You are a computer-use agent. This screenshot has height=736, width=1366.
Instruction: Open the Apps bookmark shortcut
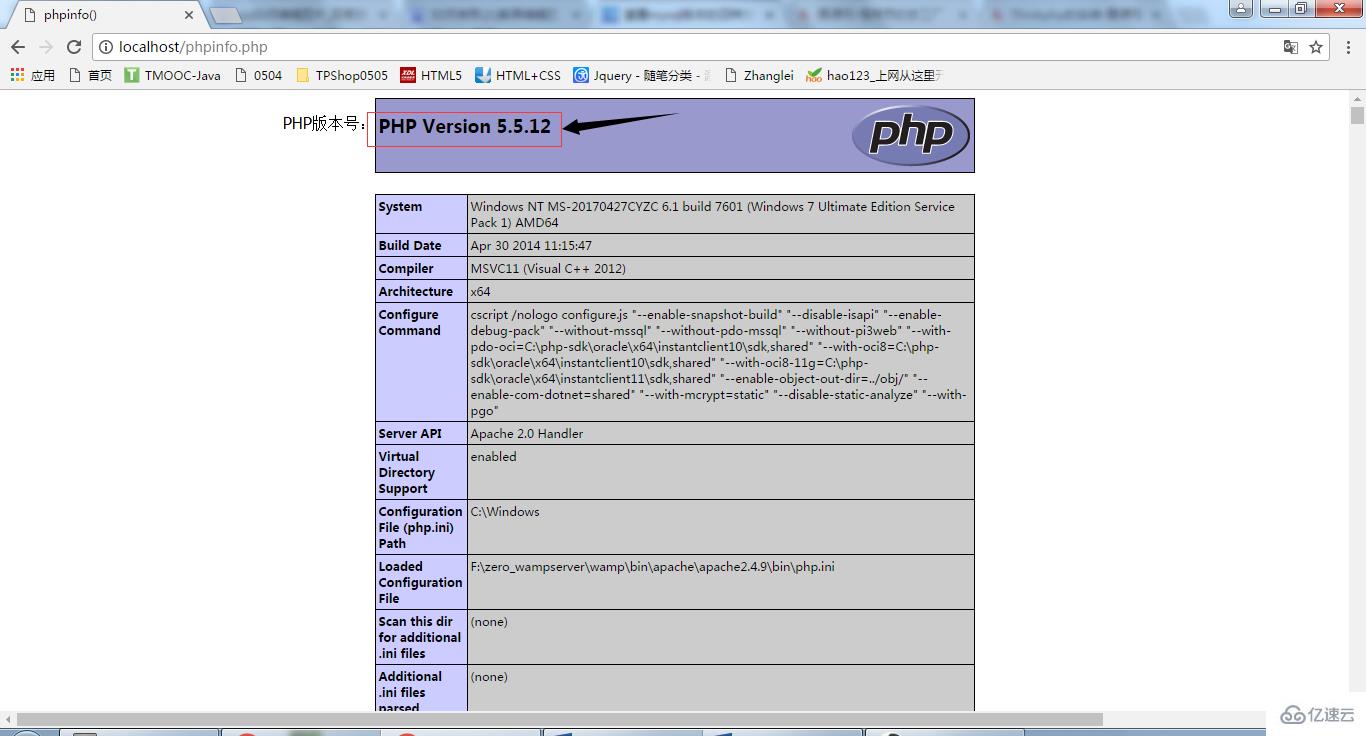(x=32, y=75)
